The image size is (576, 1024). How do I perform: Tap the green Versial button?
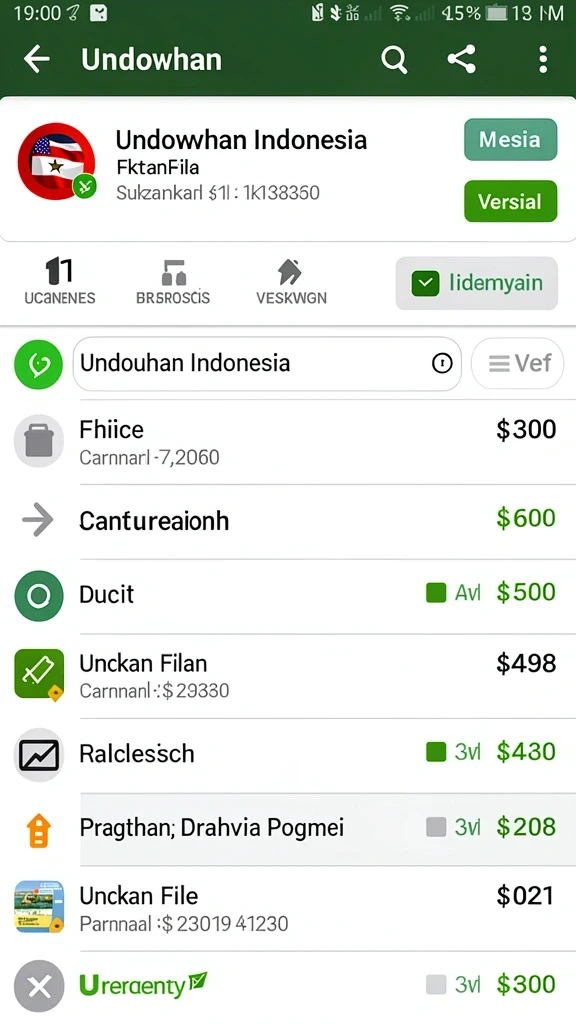(x=510, y=201)
